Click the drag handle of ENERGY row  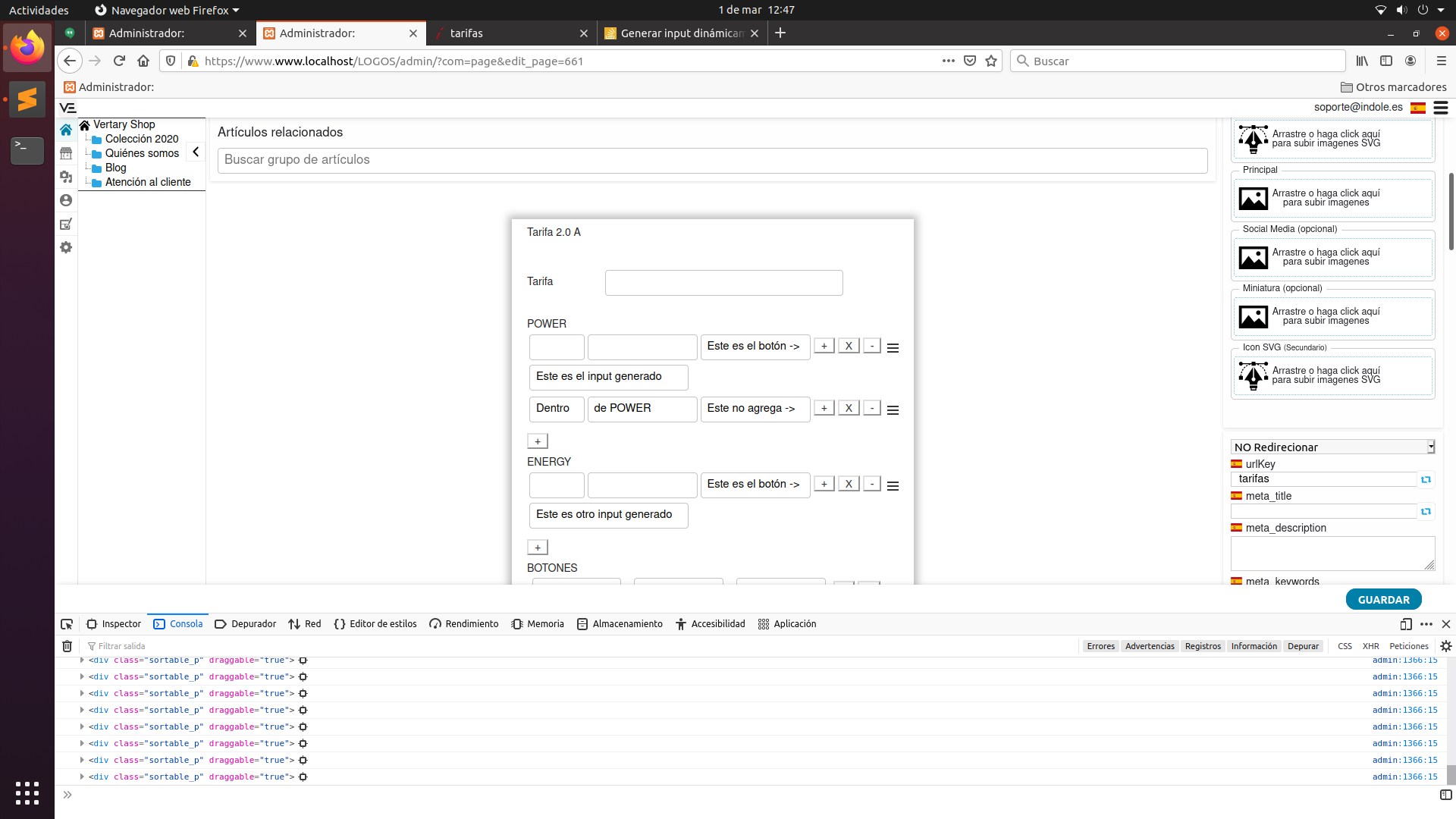point(893,485)
